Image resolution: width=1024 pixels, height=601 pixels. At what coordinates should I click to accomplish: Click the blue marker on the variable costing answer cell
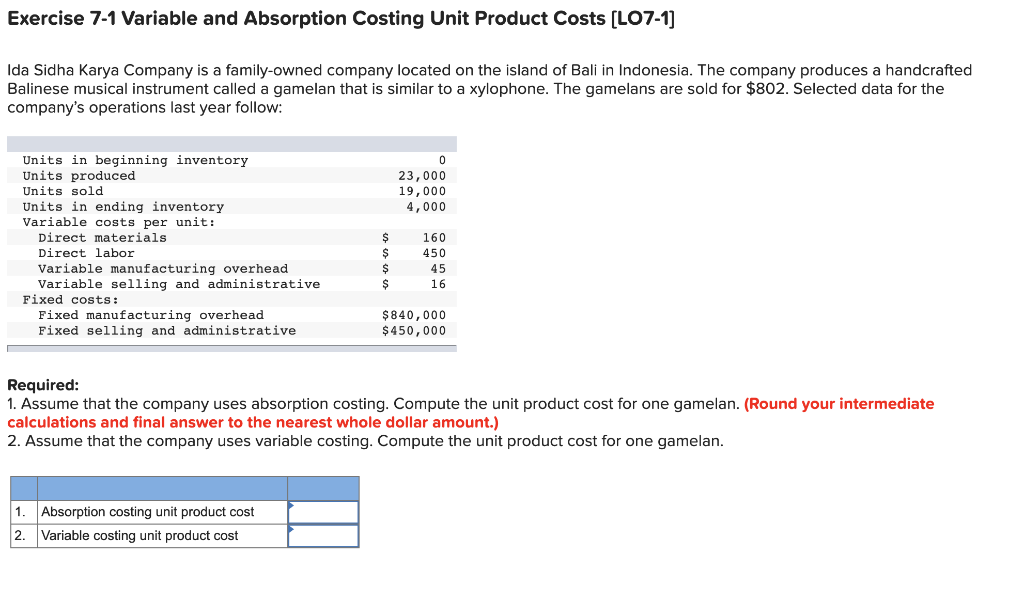[x=294, y=530]
